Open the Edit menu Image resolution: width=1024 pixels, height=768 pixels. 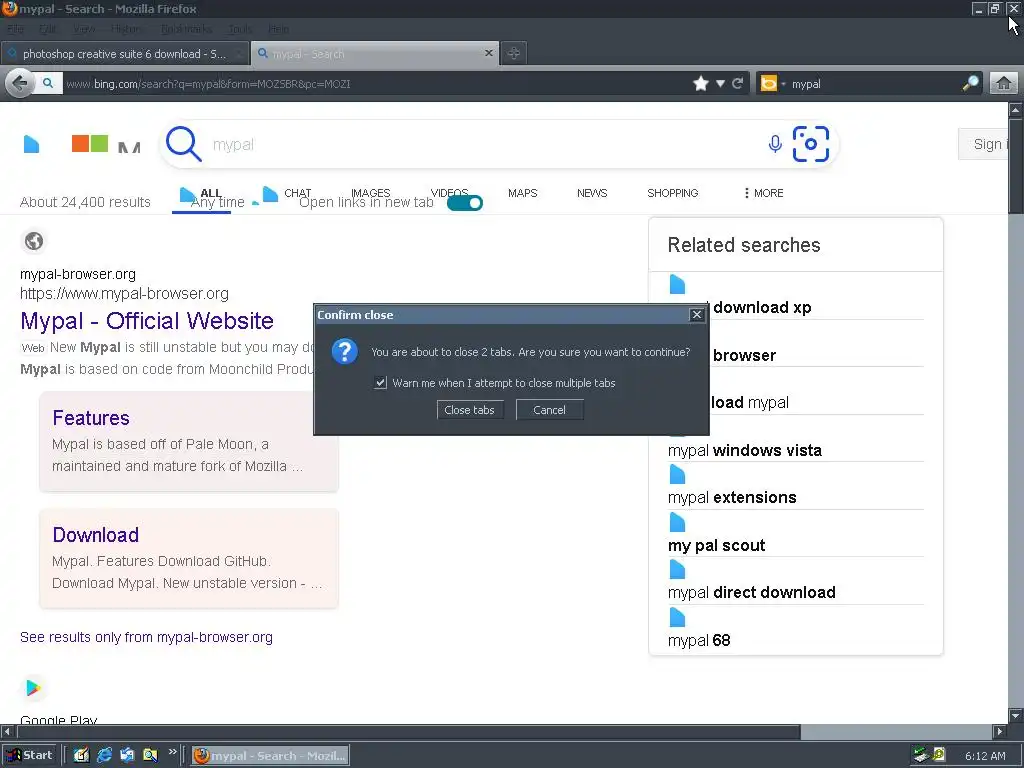pyautogui.click(x=48, y=29)
